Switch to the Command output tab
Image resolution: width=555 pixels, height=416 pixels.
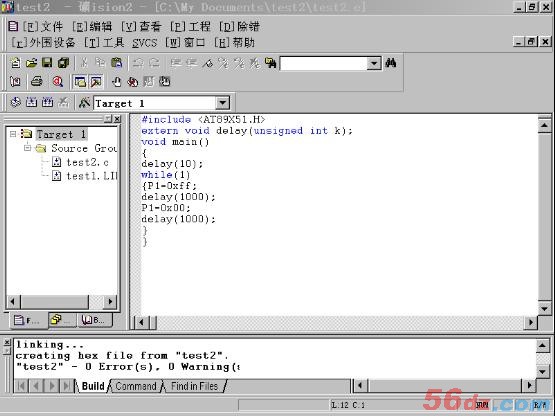point(136,386)
